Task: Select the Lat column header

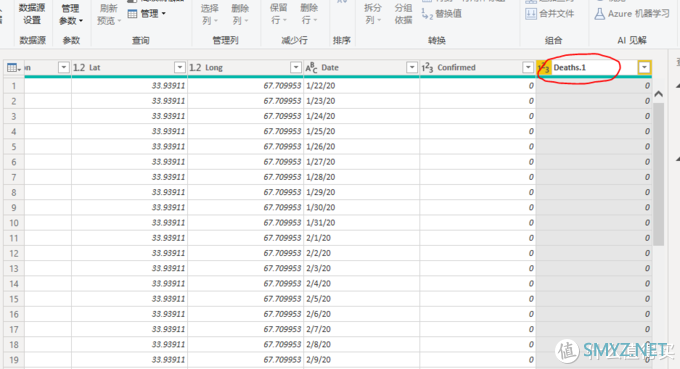Action: coord(129,68)
